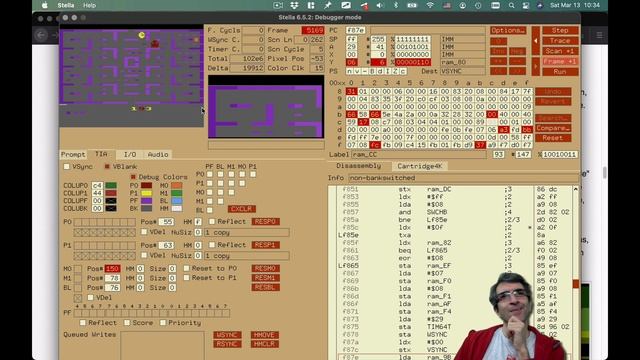The image size is (640, 360).
Task: Toggle the VBlank checkbox
Action: (107, 167)
